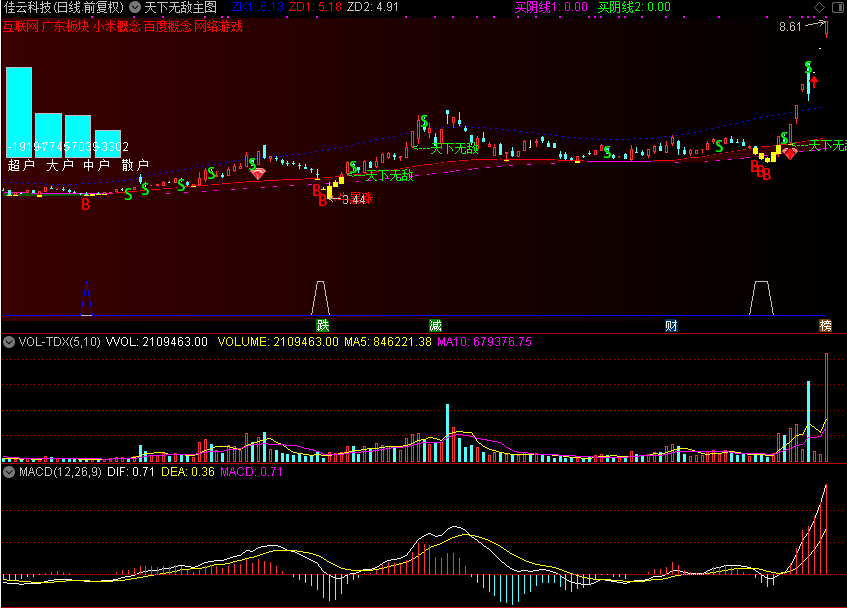Click the blue 财 marker icon
Viewport: 847px width, 608px height.
tap(671, 325)
